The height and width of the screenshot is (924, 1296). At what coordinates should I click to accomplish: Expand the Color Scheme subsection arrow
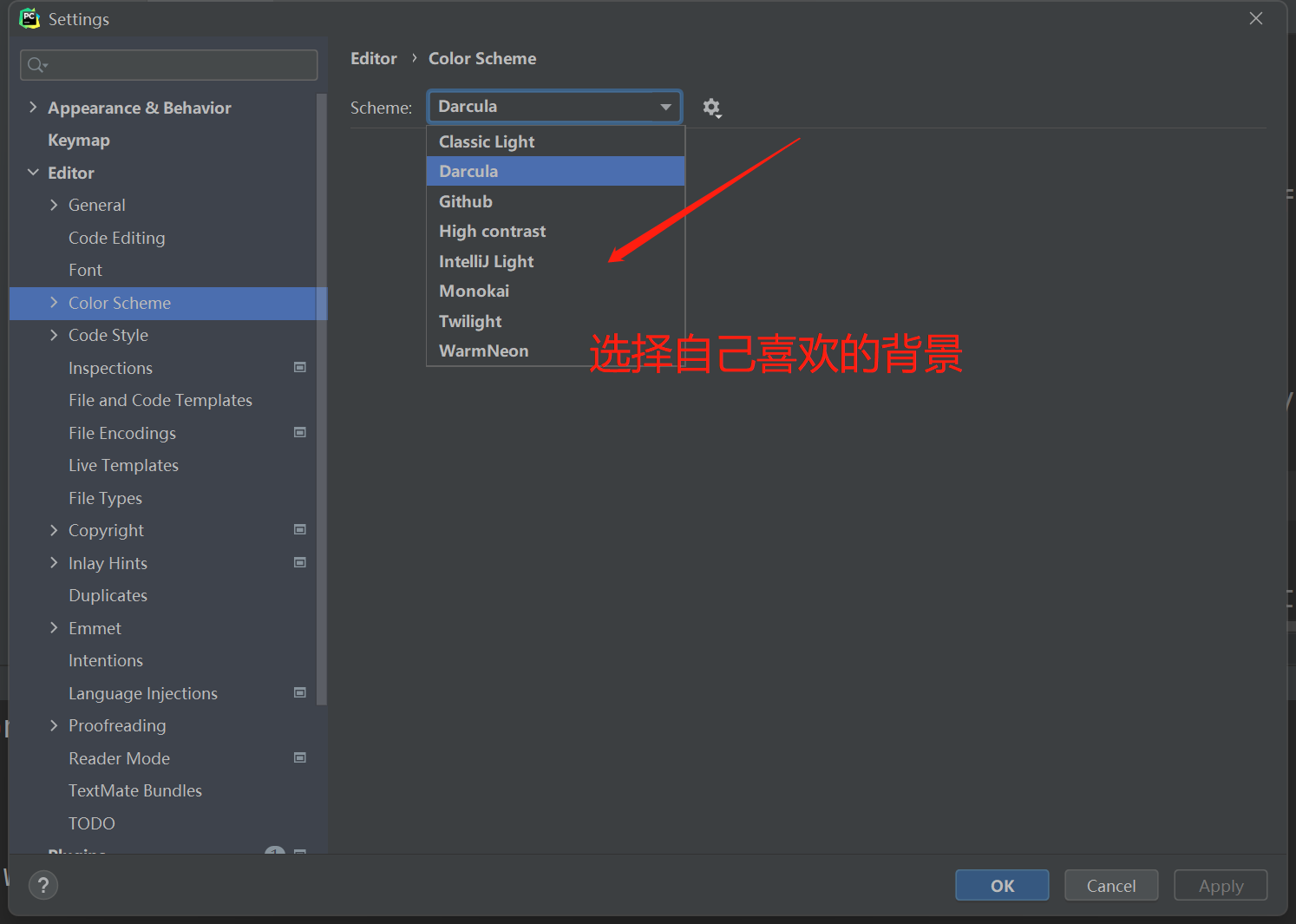tap(54, 303)
